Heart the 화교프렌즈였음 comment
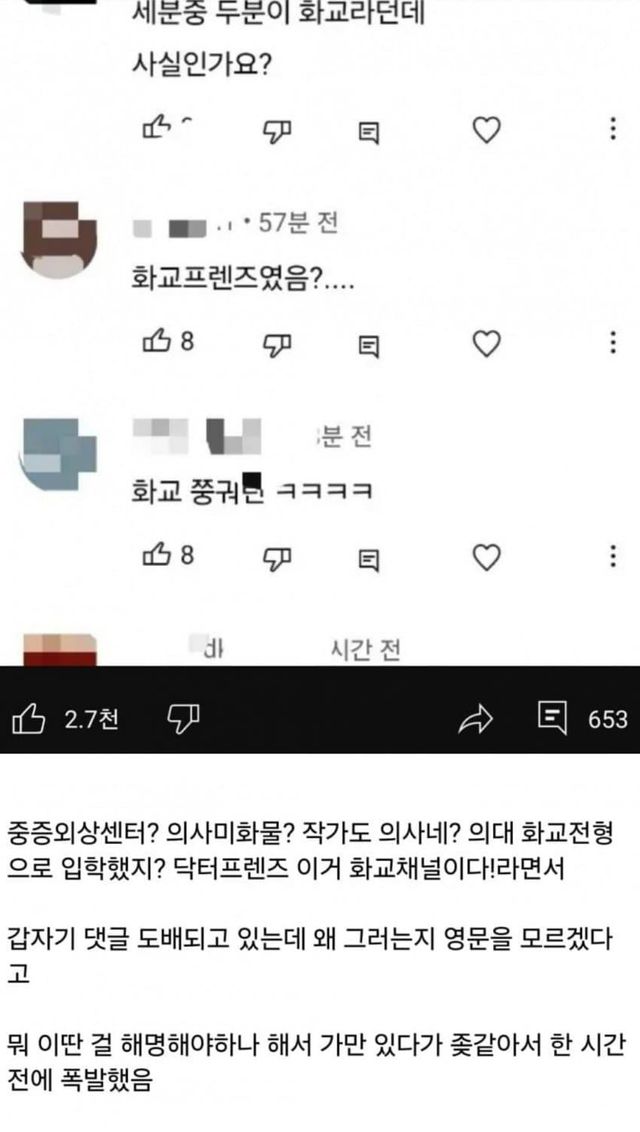Viewport: 640px width, 1132px height. tap(486, 344)
